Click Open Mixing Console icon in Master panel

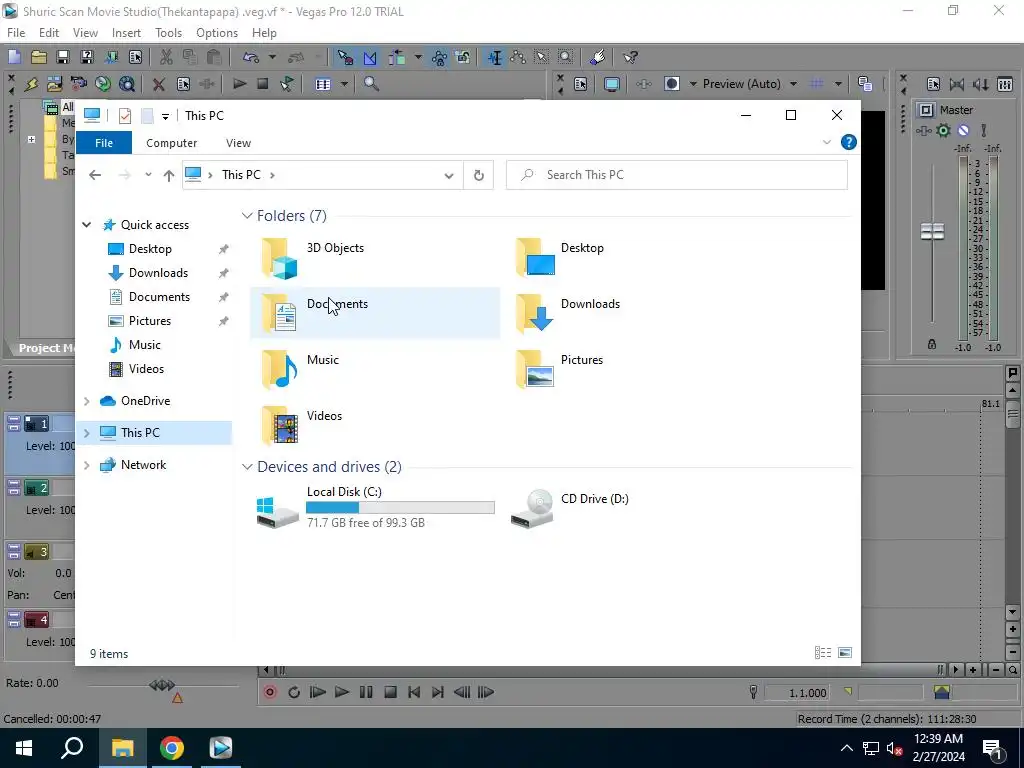pyautogui.click(x=1005, y=84)
